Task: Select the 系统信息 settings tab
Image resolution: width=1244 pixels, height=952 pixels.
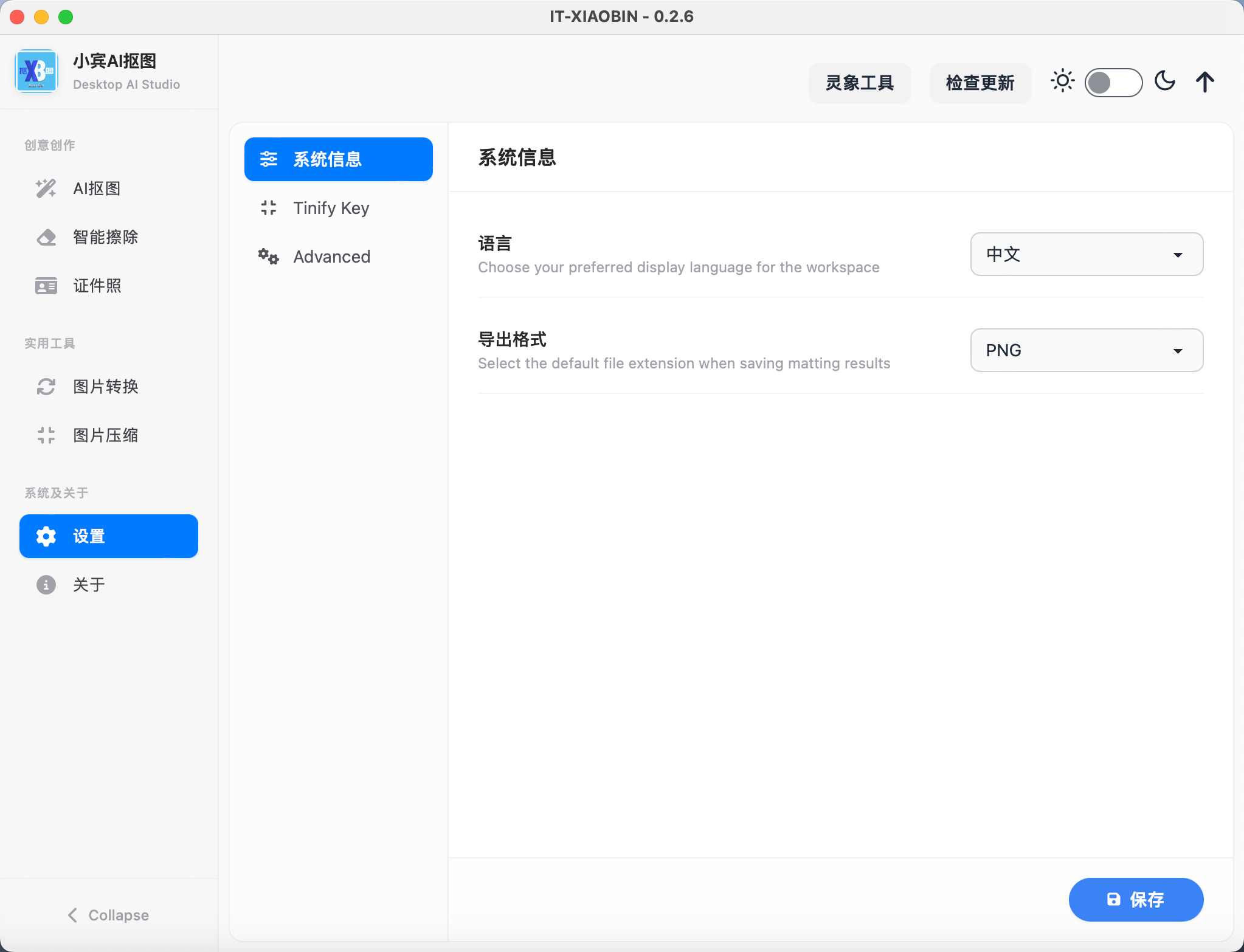Action: coord(339,159)
